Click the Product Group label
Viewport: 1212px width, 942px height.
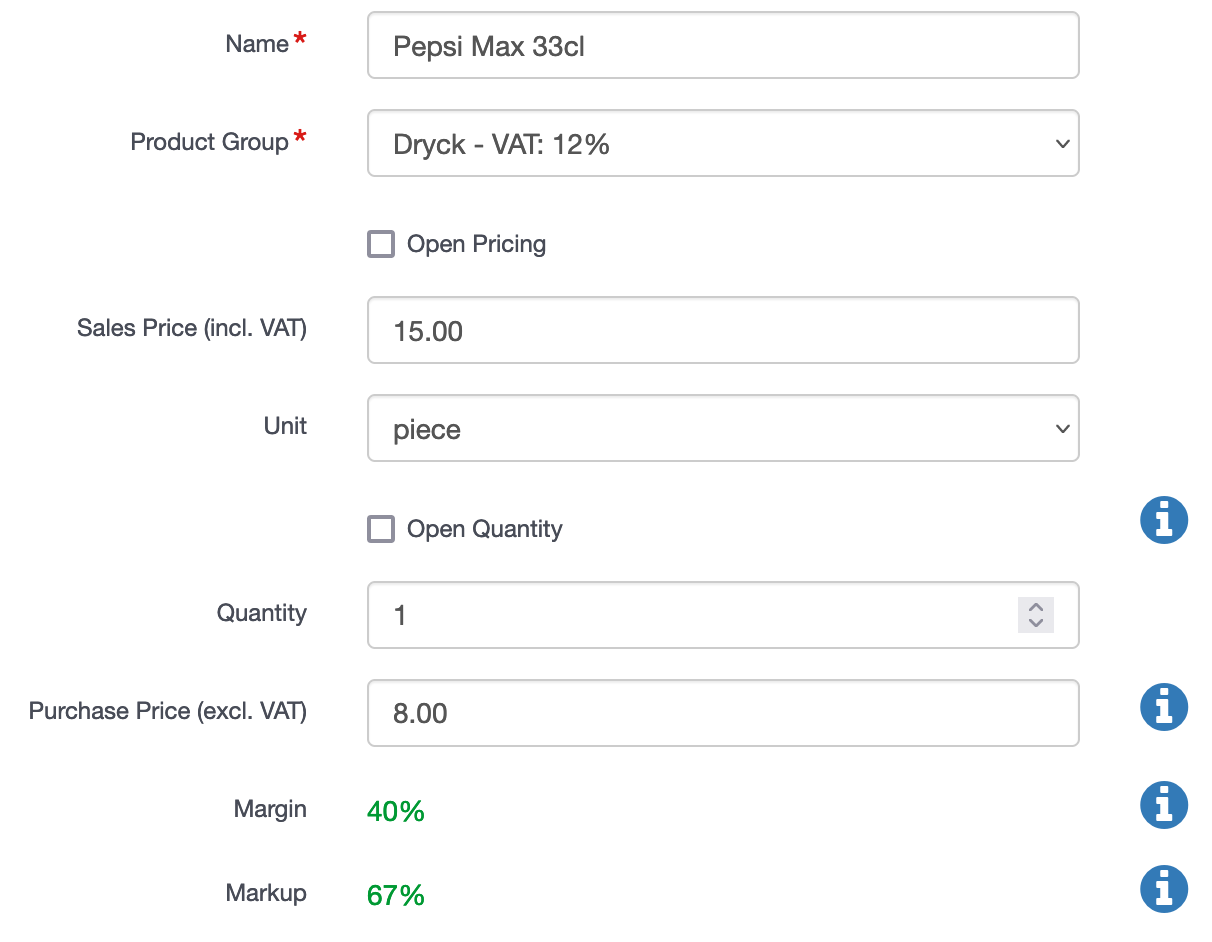pos(210,142)
